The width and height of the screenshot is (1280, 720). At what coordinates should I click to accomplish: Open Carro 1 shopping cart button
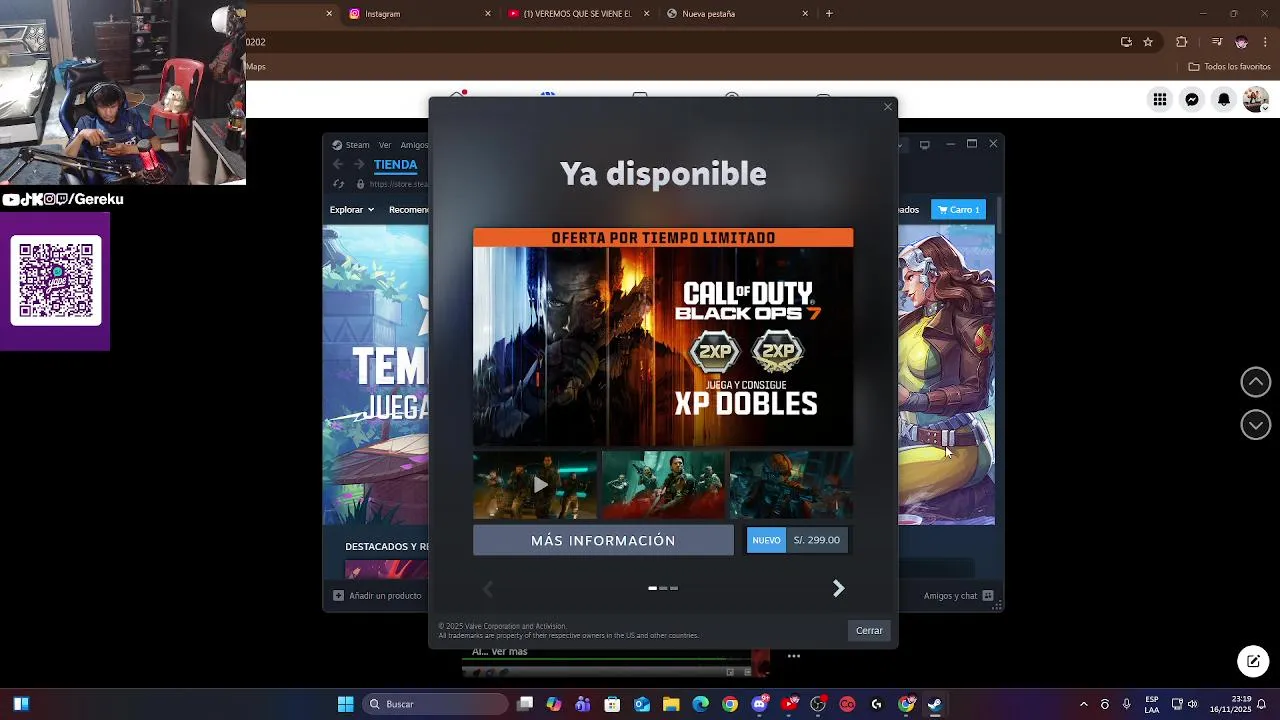pos(958,210)
